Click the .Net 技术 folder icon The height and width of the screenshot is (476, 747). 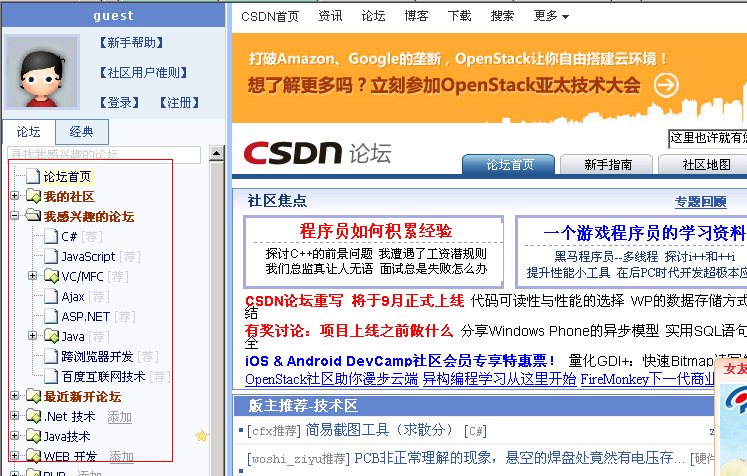point(33,415)
